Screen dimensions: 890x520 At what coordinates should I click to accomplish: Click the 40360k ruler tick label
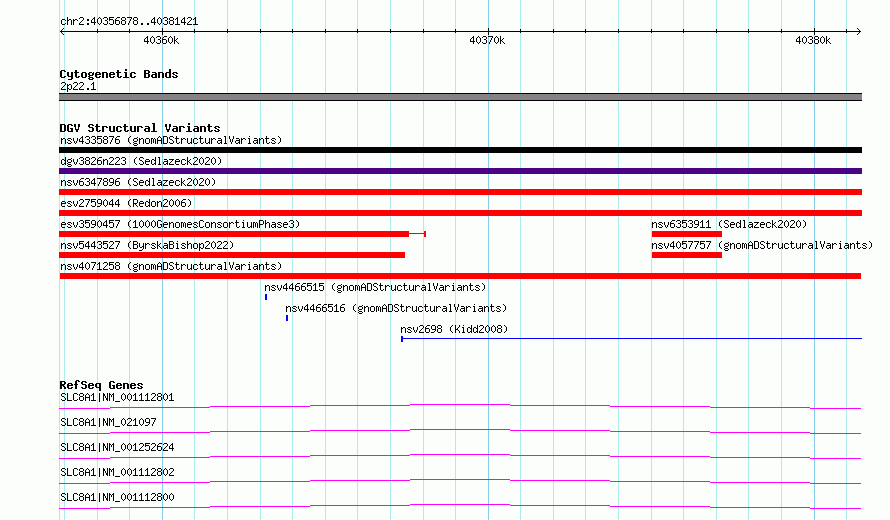pyautogui.click(x=161, y=40)
